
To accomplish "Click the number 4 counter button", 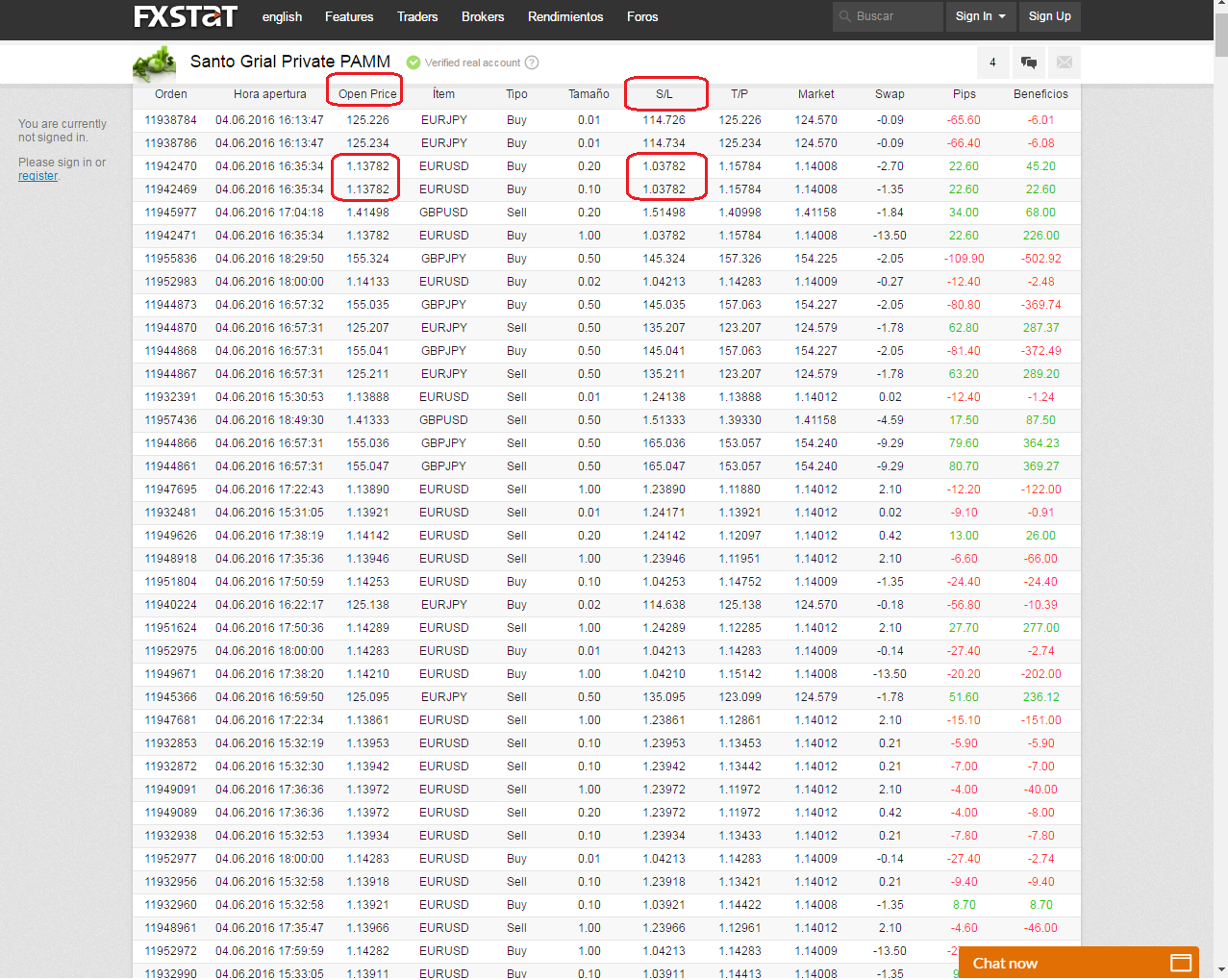I will click(992, 63).
